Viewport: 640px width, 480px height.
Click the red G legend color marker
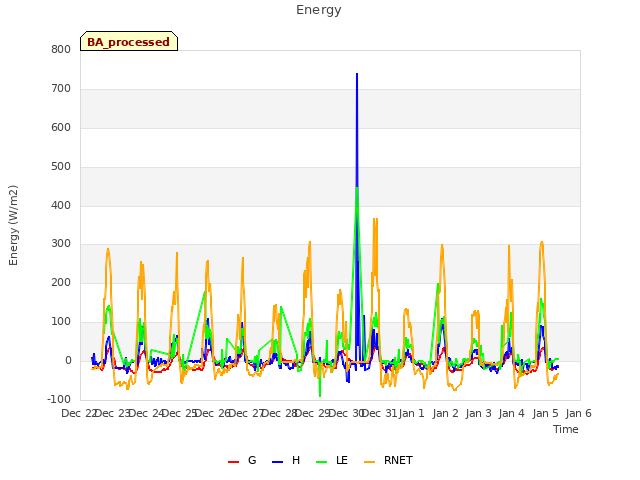pos(233,462)
